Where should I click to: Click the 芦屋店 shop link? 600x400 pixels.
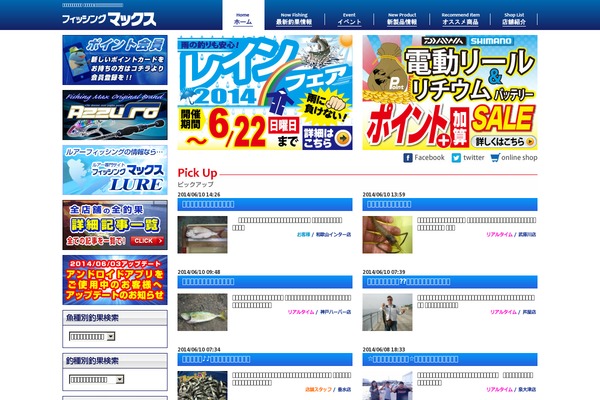pos(530,312)
